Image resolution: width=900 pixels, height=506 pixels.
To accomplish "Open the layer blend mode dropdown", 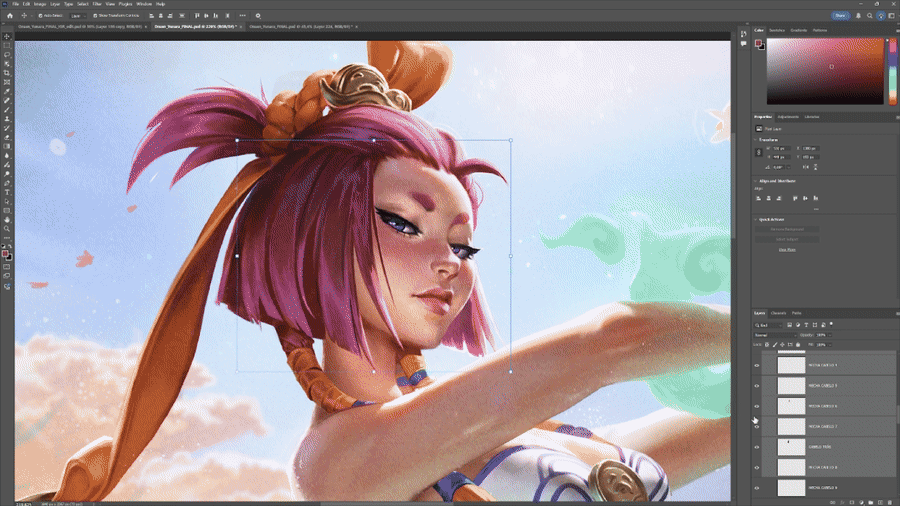I will (775, 335).
